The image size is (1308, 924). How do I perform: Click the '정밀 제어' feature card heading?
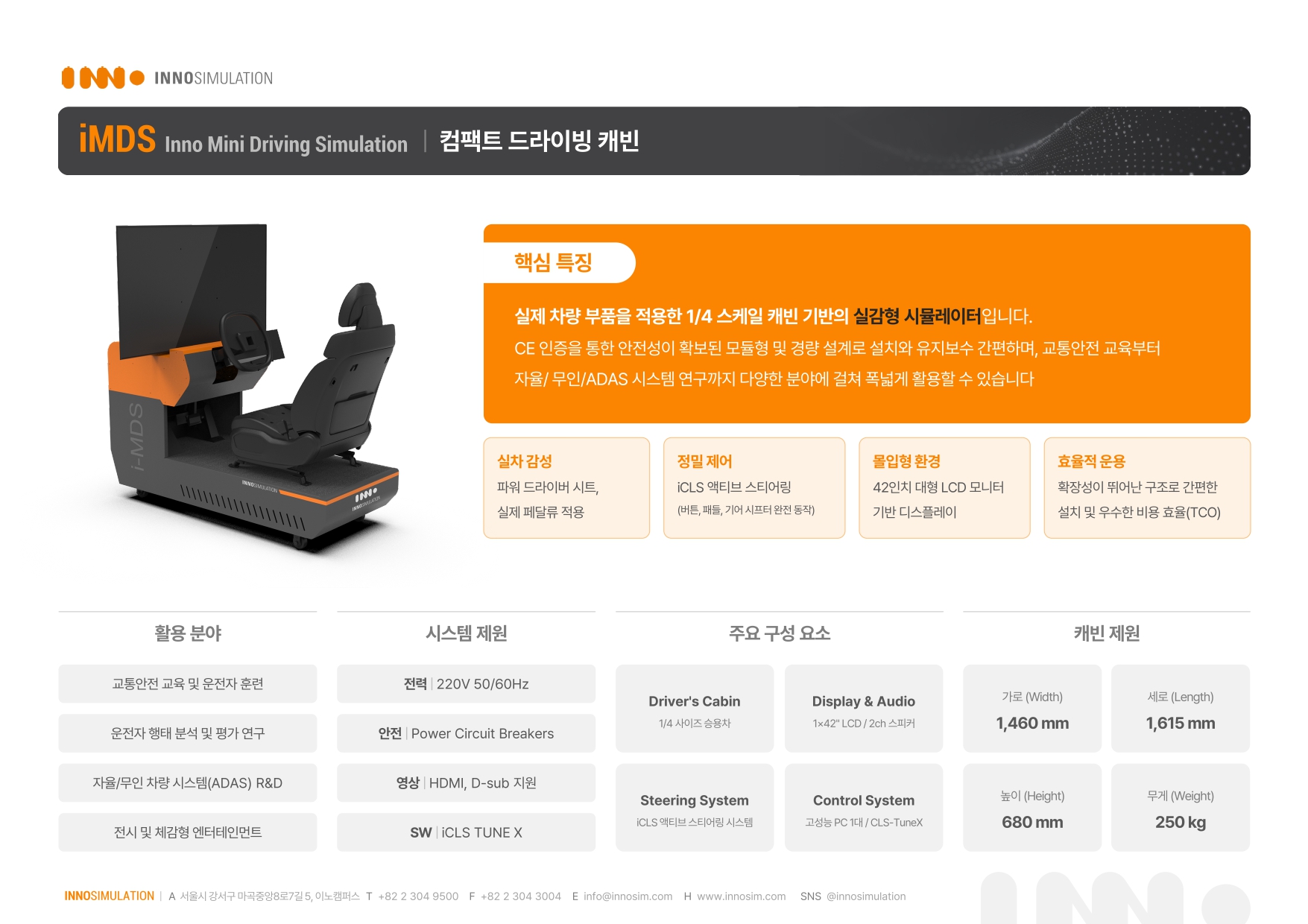pos(704,461)
